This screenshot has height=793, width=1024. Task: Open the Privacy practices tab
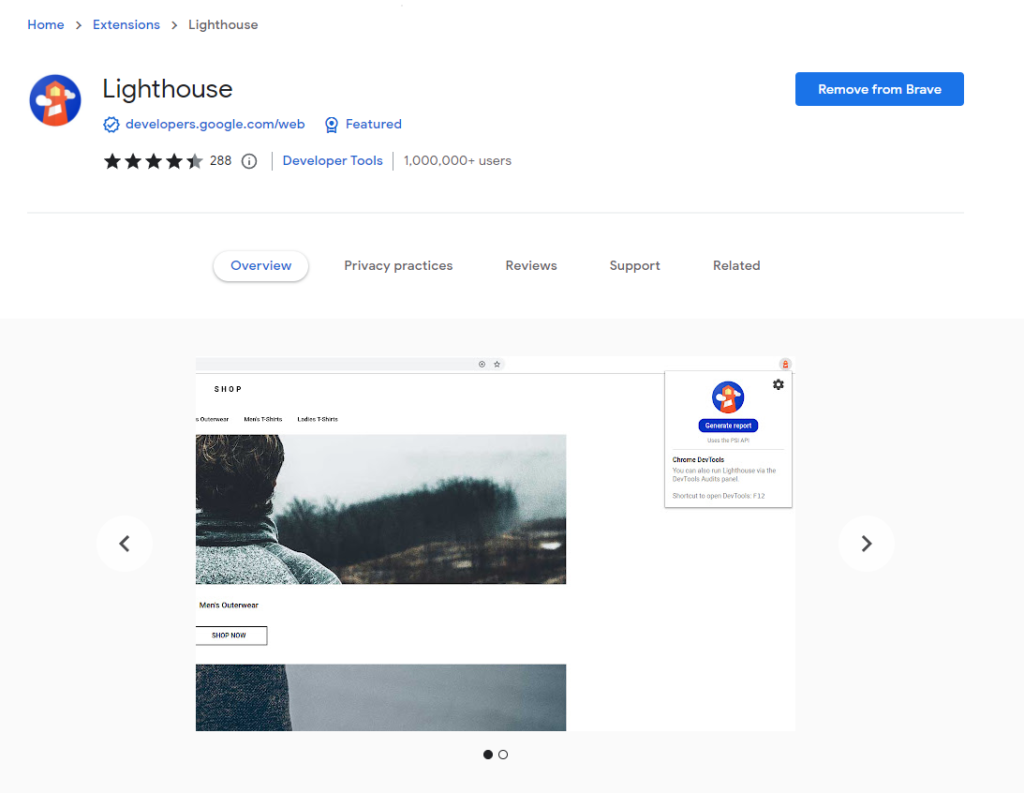click(x=398, y=266)
